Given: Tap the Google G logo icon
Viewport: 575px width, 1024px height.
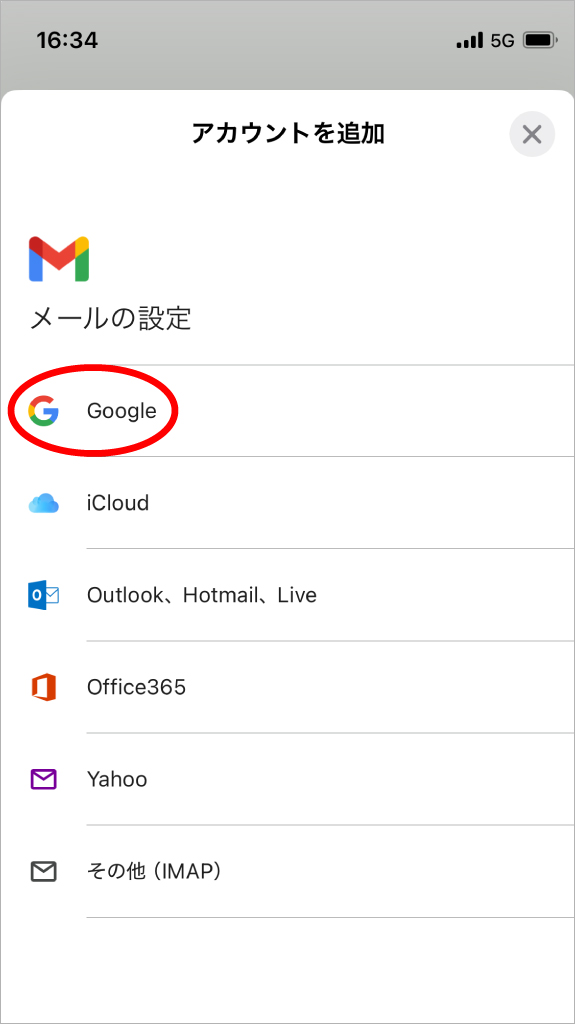Looking at the screenshot, I should [44, 411].
